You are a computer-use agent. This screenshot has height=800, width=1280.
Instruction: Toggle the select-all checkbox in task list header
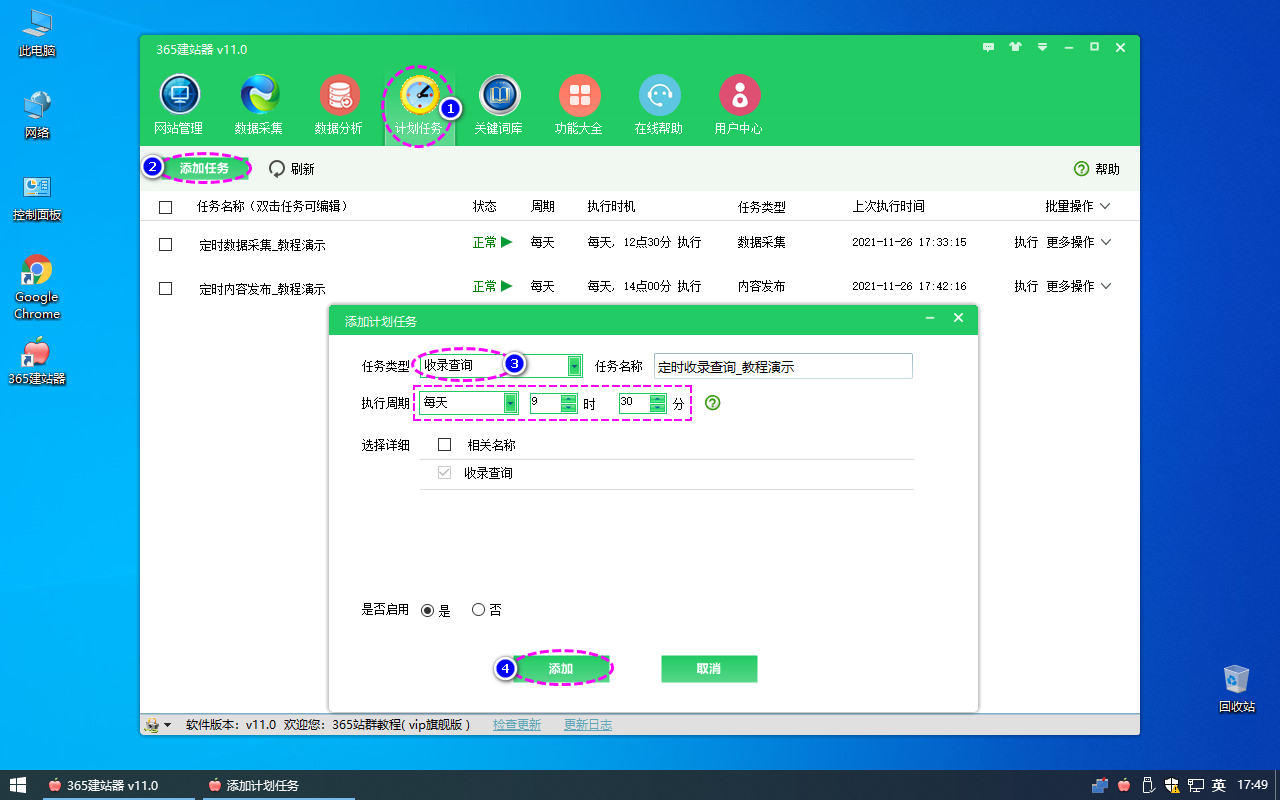(x=166, y=207)
